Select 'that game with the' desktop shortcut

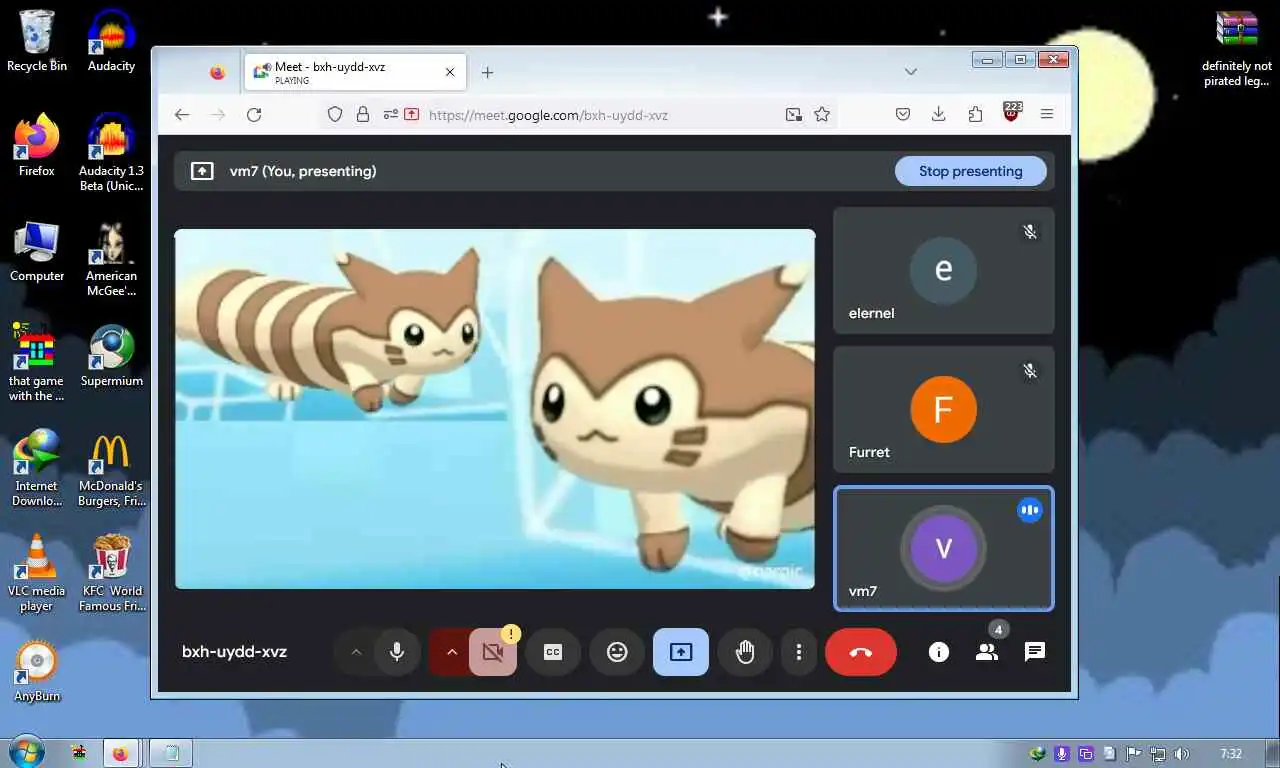(37, 363)
